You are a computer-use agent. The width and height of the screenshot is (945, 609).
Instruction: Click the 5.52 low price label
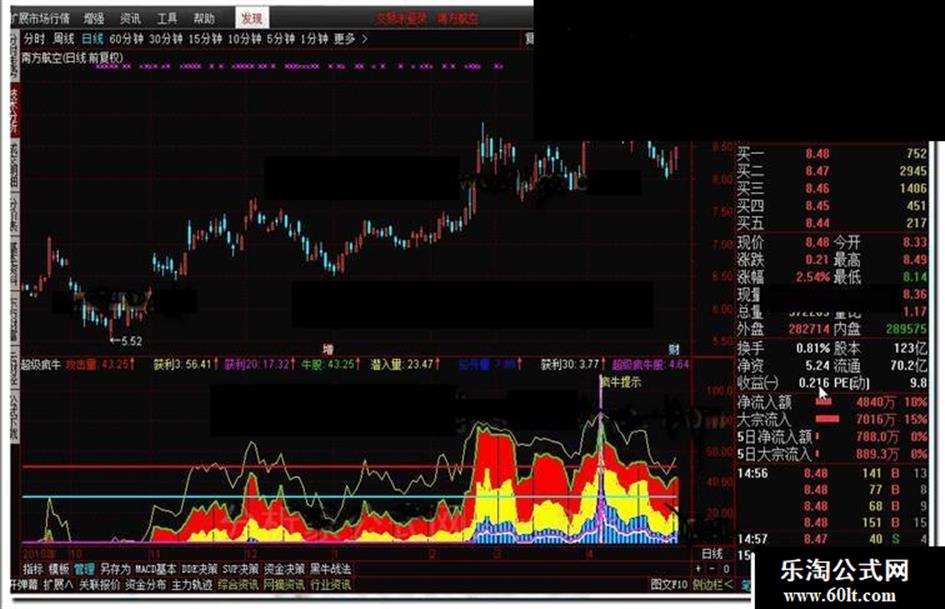(127, 341)
